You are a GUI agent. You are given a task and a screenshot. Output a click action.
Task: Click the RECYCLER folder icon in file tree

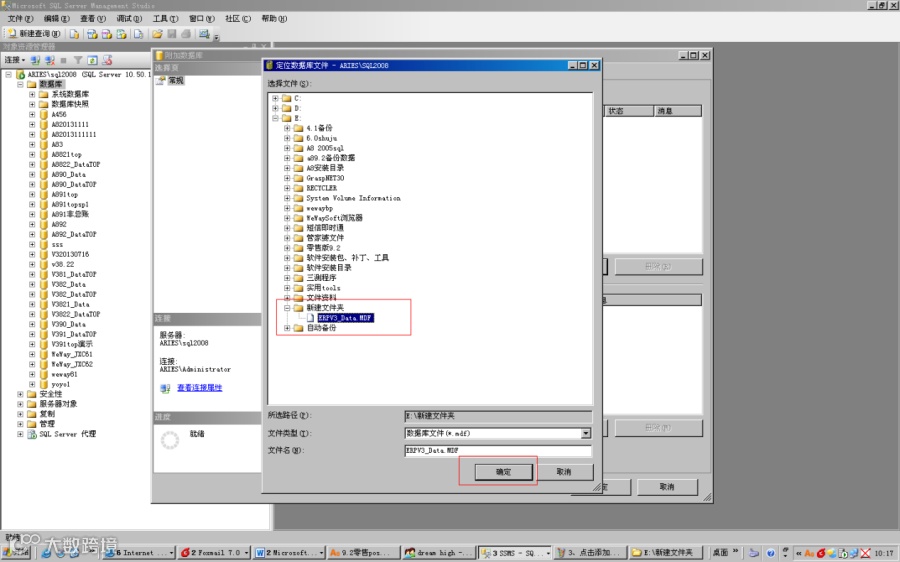pos(298,188)
